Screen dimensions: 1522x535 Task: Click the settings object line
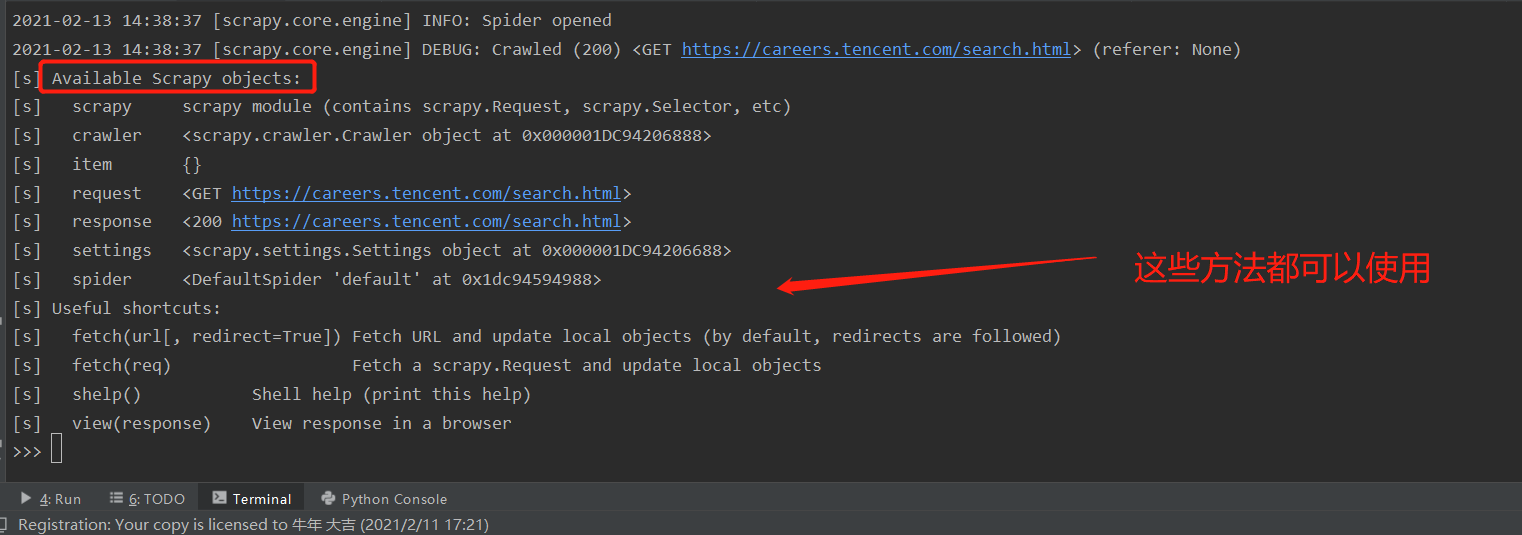(372, 250)
